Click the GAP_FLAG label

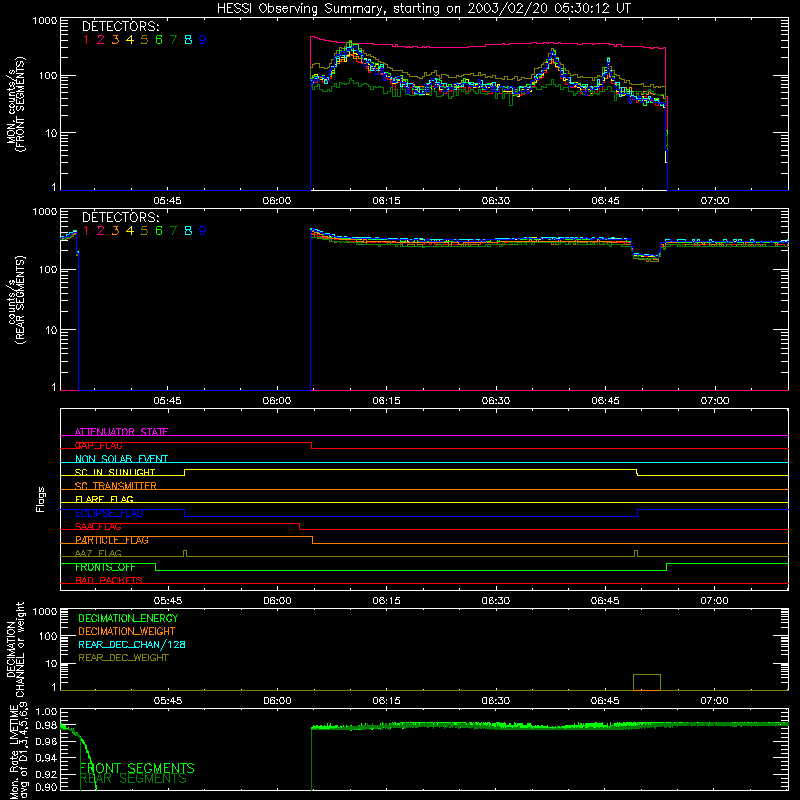pyautogui.click(x=98, y=445)
